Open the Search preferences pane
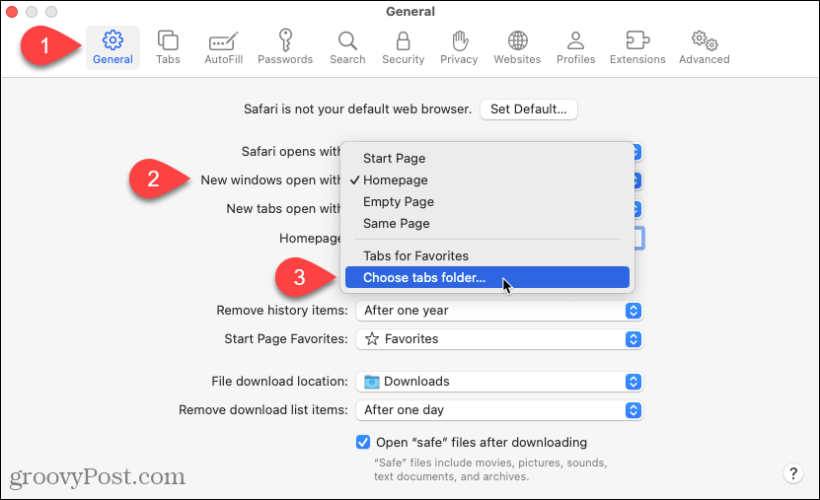The width and height of the screenshot is (820, 500). click(347, 48)
